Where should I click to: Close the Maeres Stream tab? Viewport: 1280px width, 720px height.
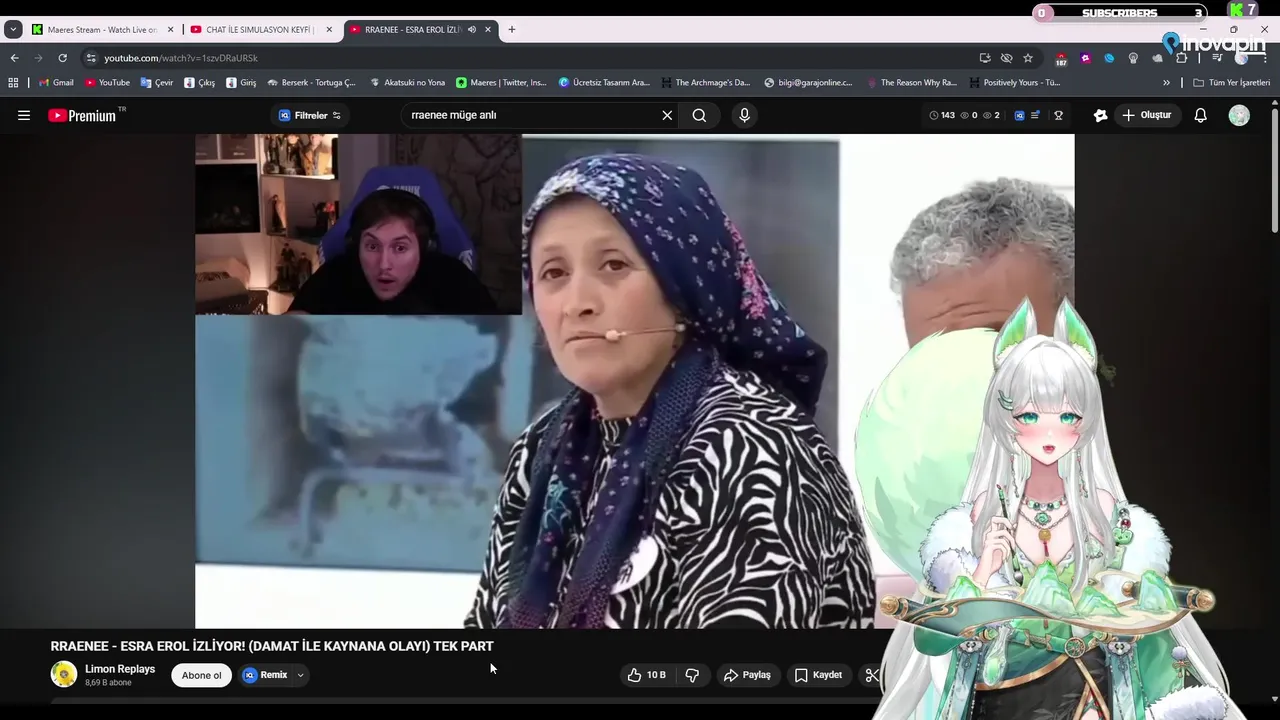170,30
